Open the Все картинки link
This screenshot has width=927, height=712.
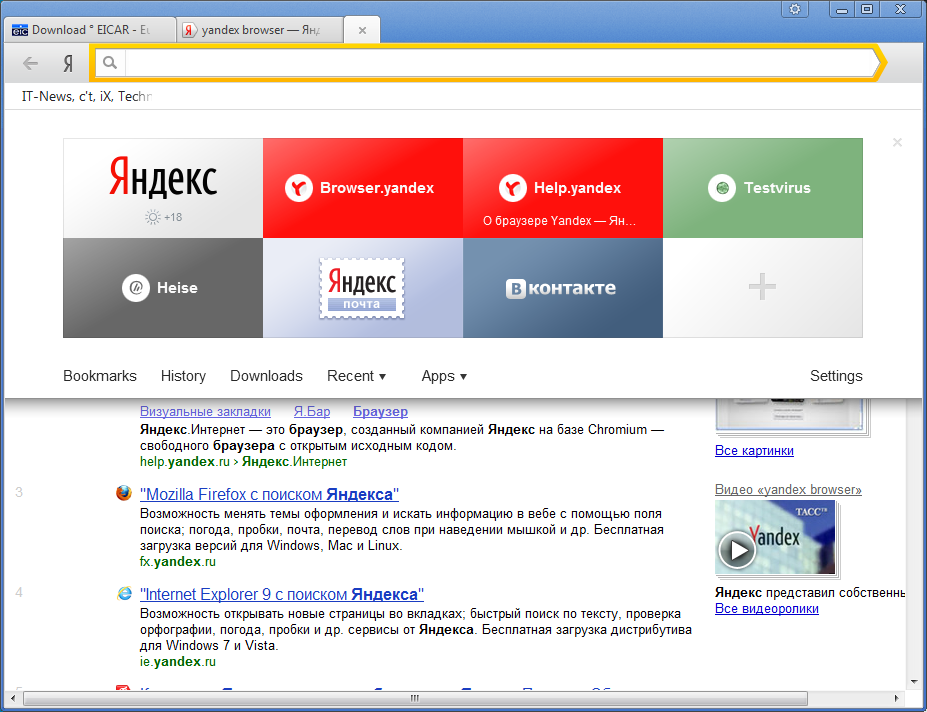point(754,451)
